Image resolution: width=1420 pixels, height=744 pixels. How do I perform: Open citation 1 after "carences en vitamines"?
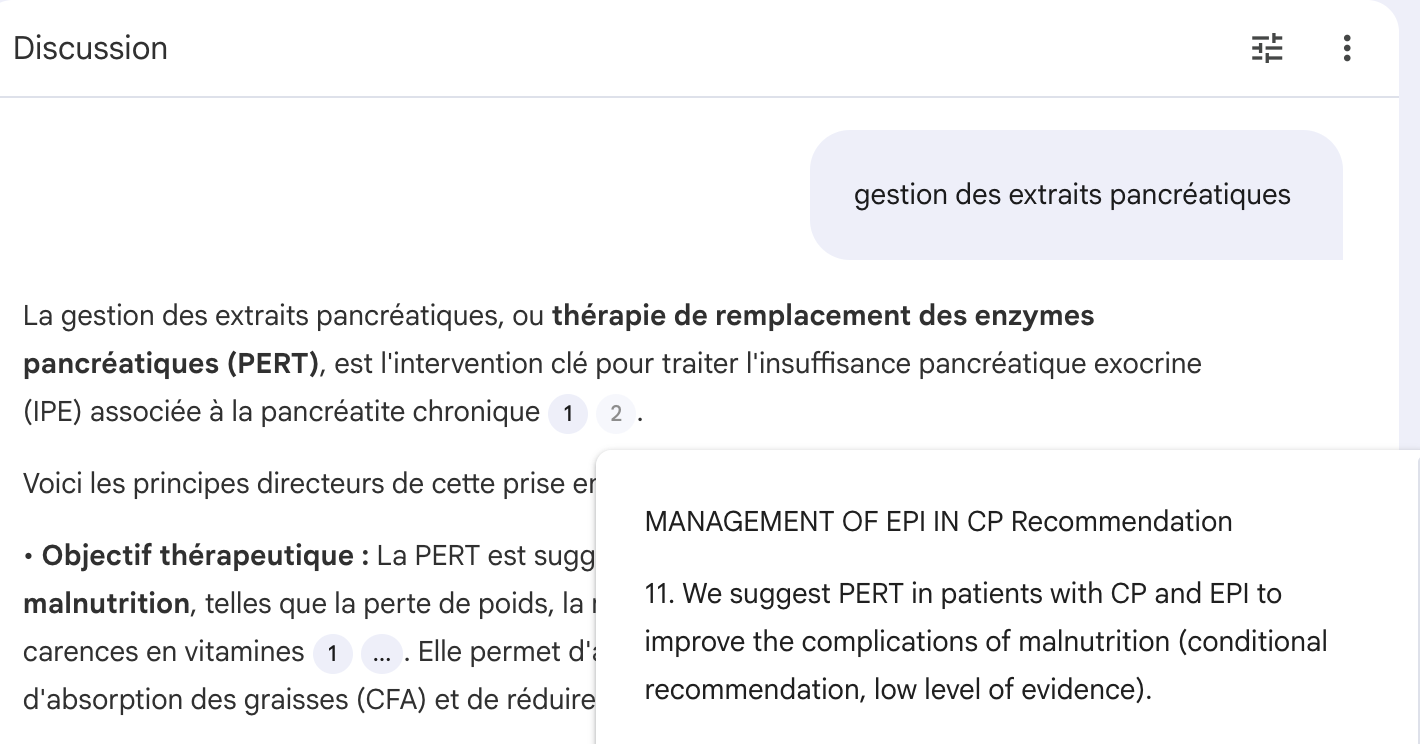[333, 653]
